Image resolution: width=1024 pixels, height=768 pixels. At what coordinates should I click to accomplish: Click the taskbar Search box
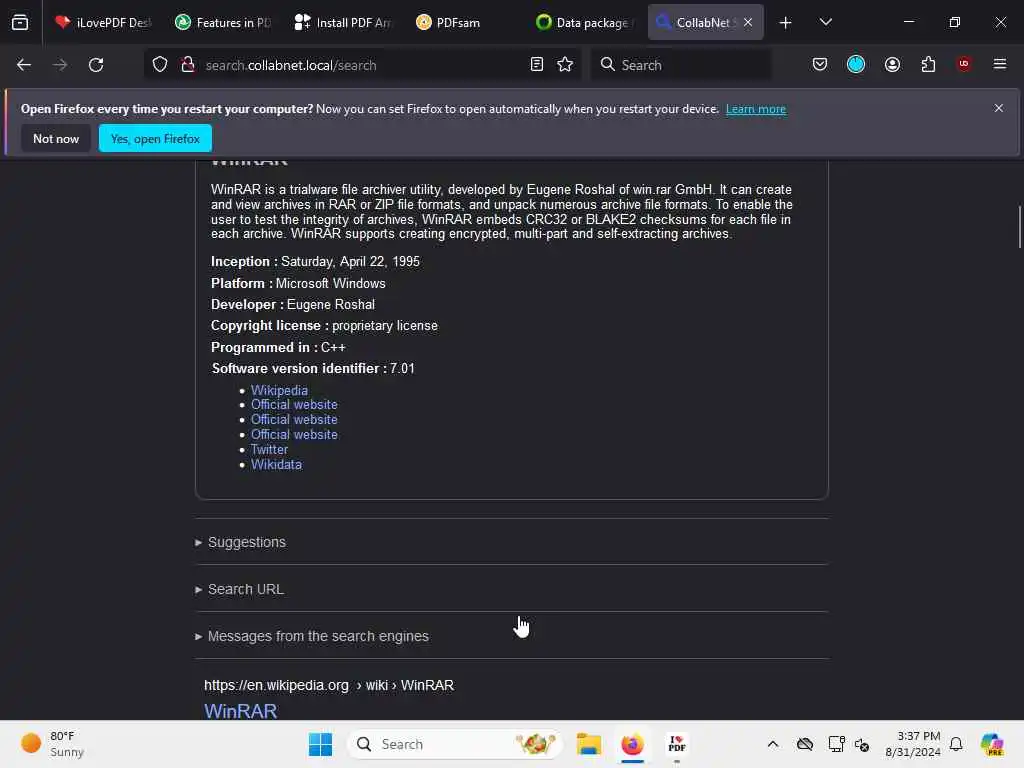455,744
